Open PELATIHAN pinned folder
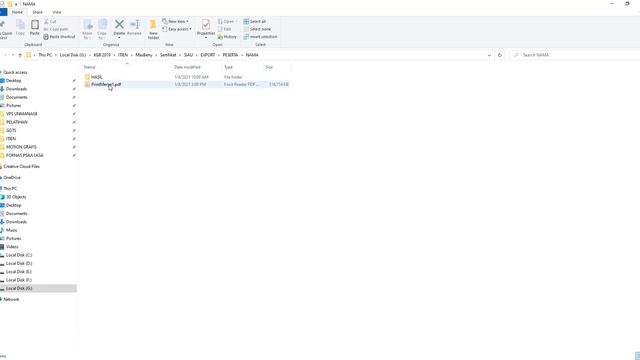 point(17,122)
